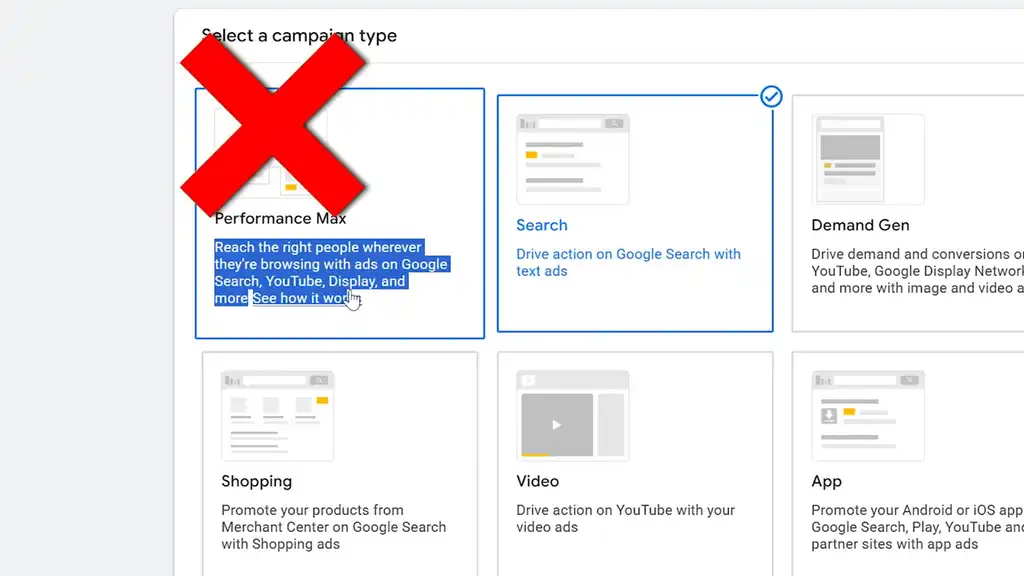Click the blue checkmark on Search card
The height and width of the screenshot is (576, 1024).
[771, 97]
